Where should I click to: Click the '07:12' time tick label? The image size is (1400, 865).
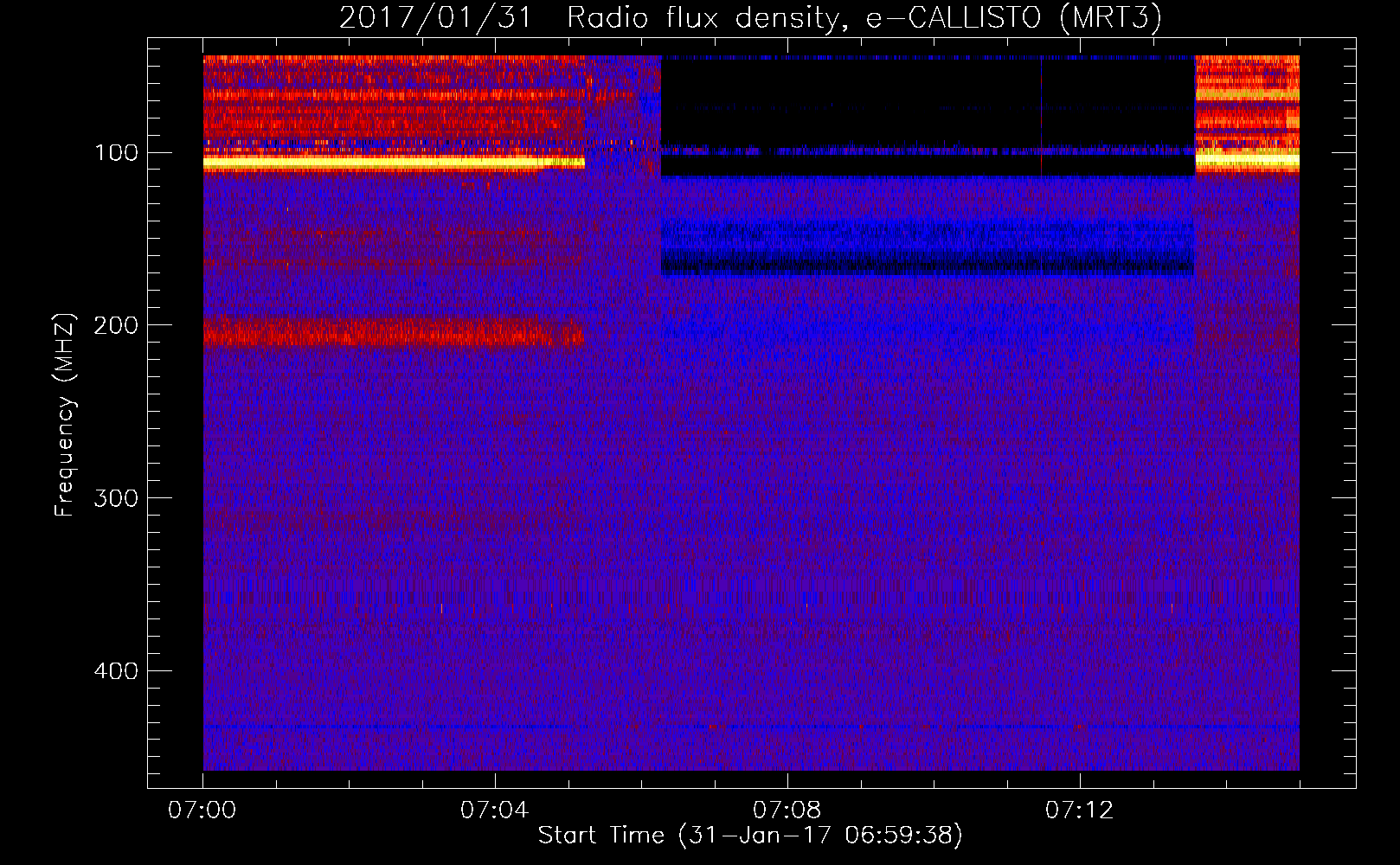(x=1080, y=811)
